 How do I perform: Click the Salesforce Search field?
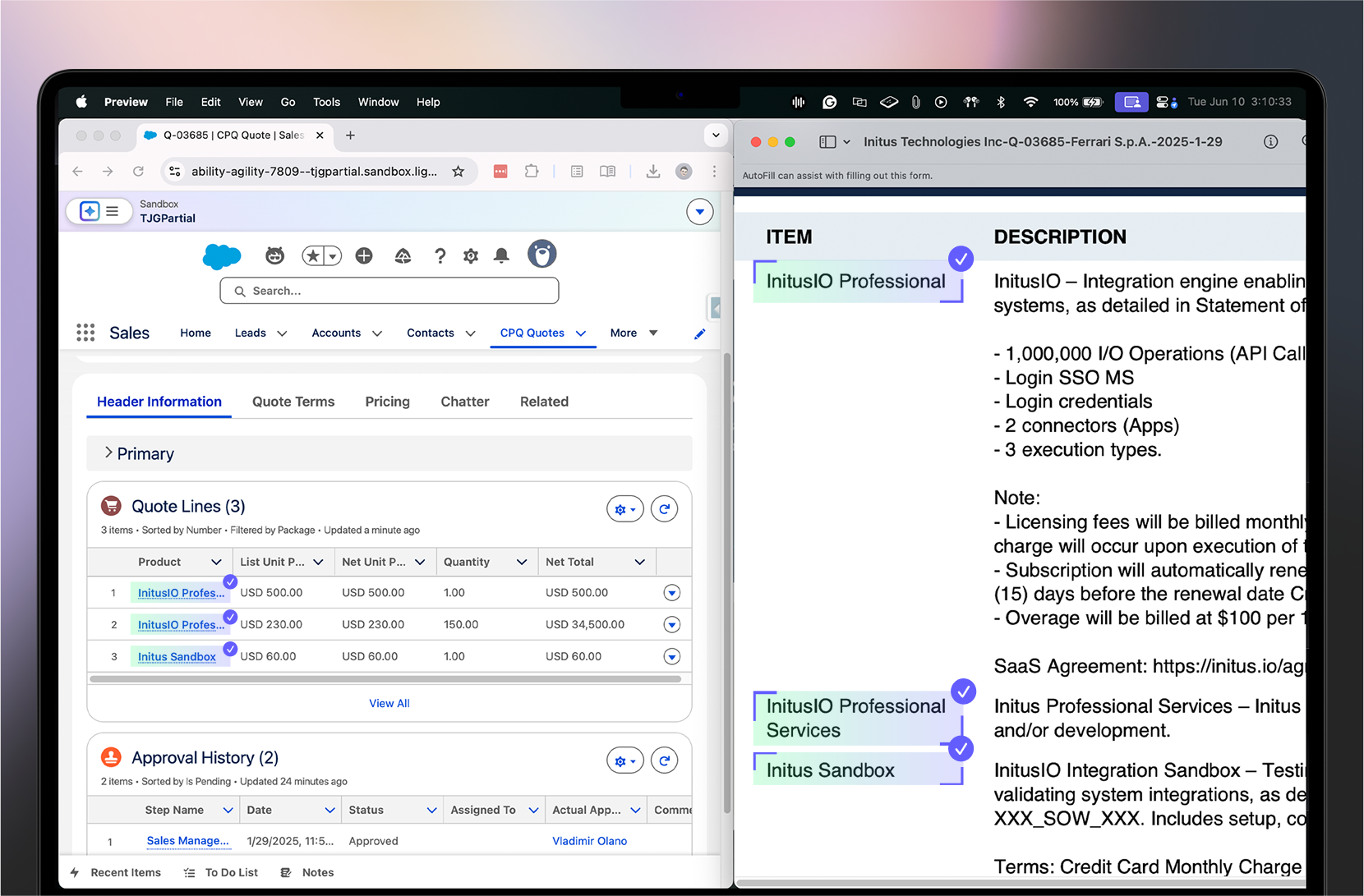click(x=389, y=291)
